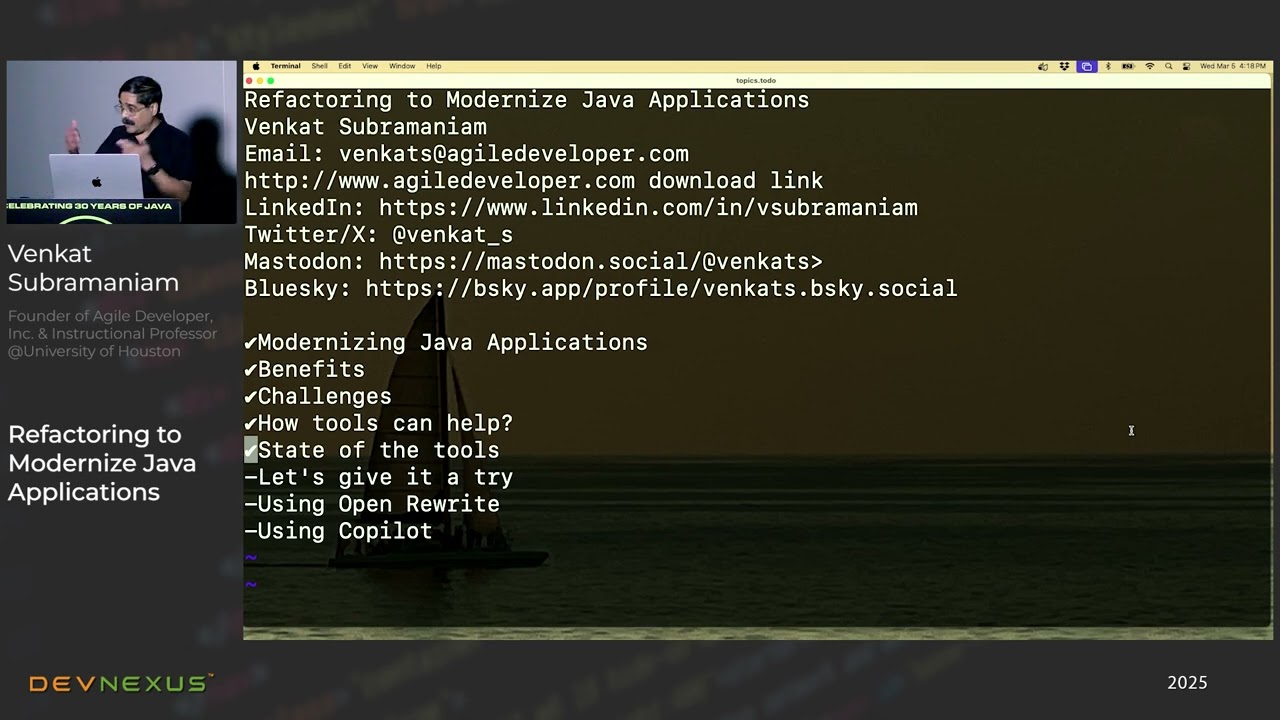Click the highlighted screen mirroring icon
Viewport: 1280px width, 720px height.
click(1086, 66)
